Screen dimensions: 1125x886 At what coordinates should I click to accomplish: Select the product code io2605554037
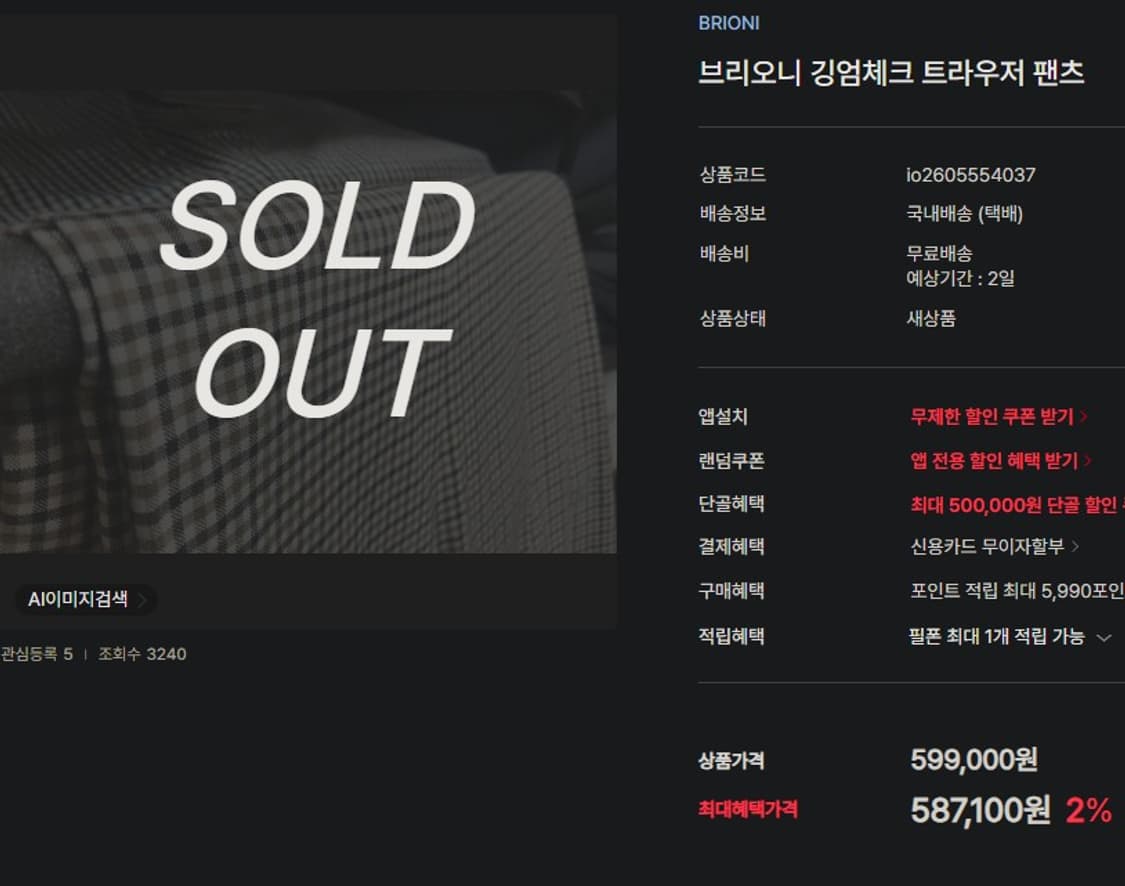[970, 175]
